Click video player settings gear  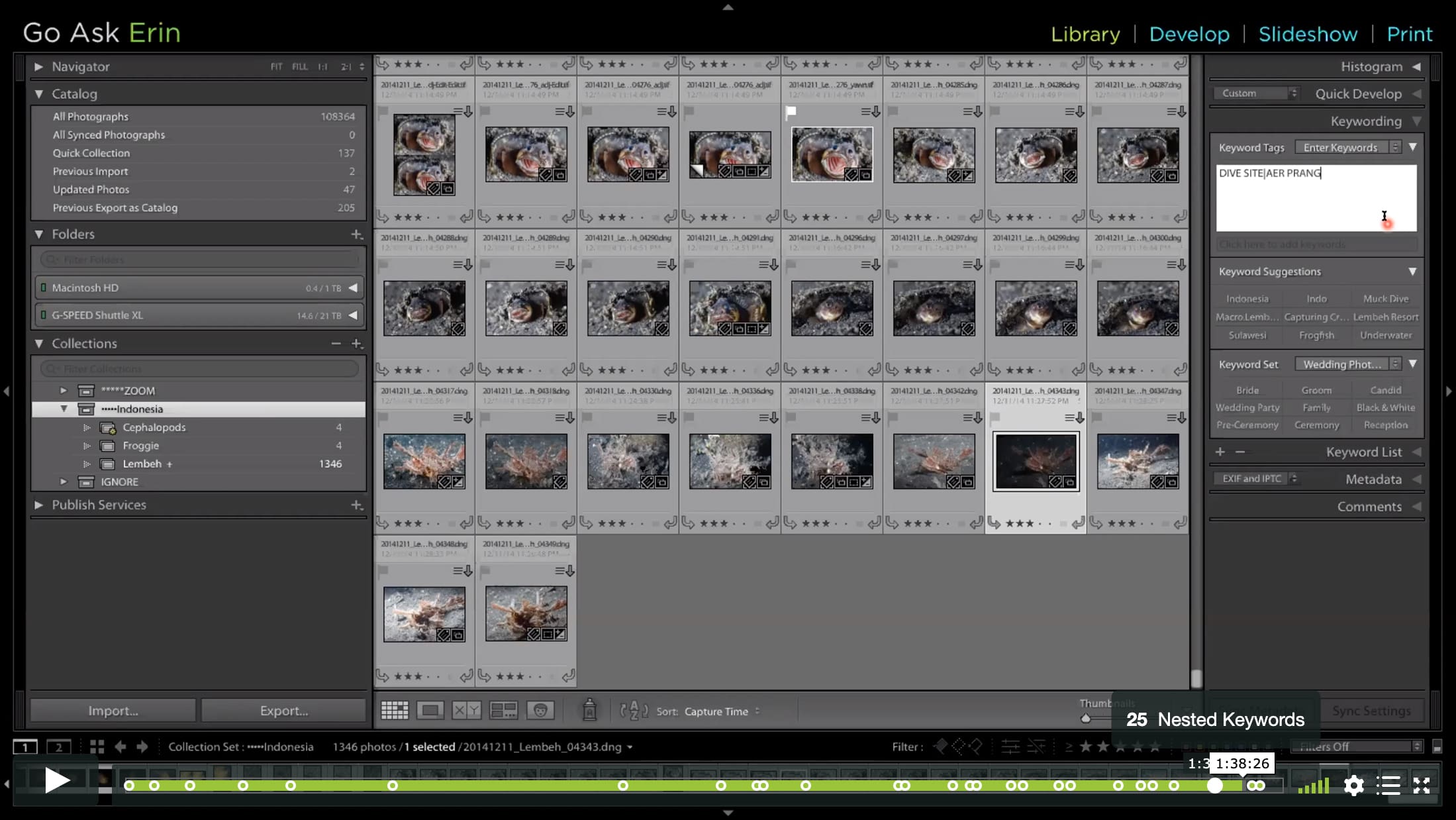[1354, 786]
